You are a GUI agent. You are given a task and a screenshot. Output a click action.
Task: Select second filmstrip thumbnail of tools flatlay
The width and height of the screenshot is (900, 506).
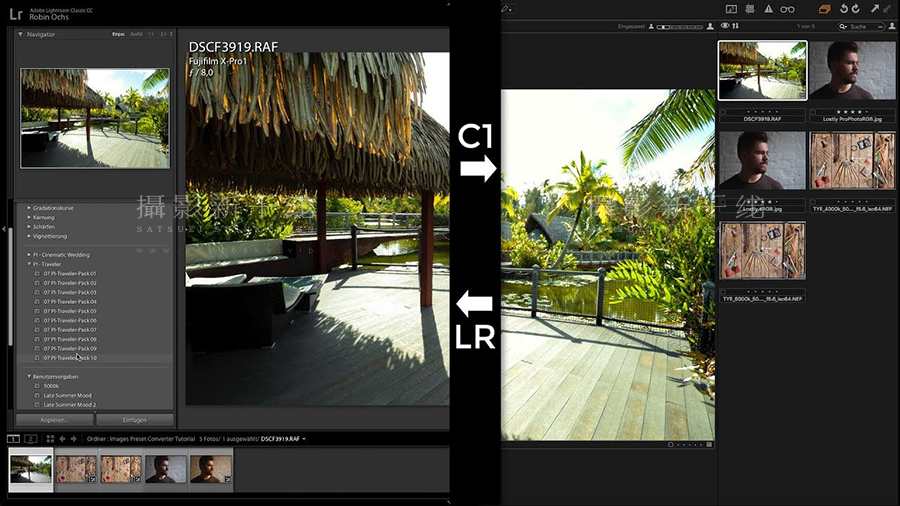[76, 469]
